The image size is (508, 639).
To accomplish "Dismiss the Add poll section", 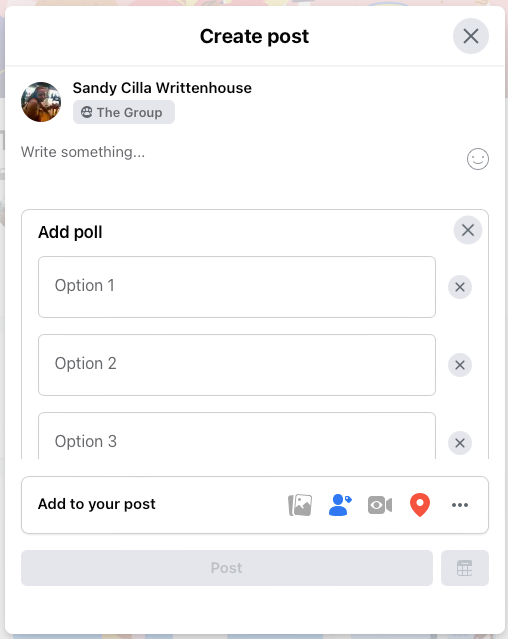I will (468, 230).
